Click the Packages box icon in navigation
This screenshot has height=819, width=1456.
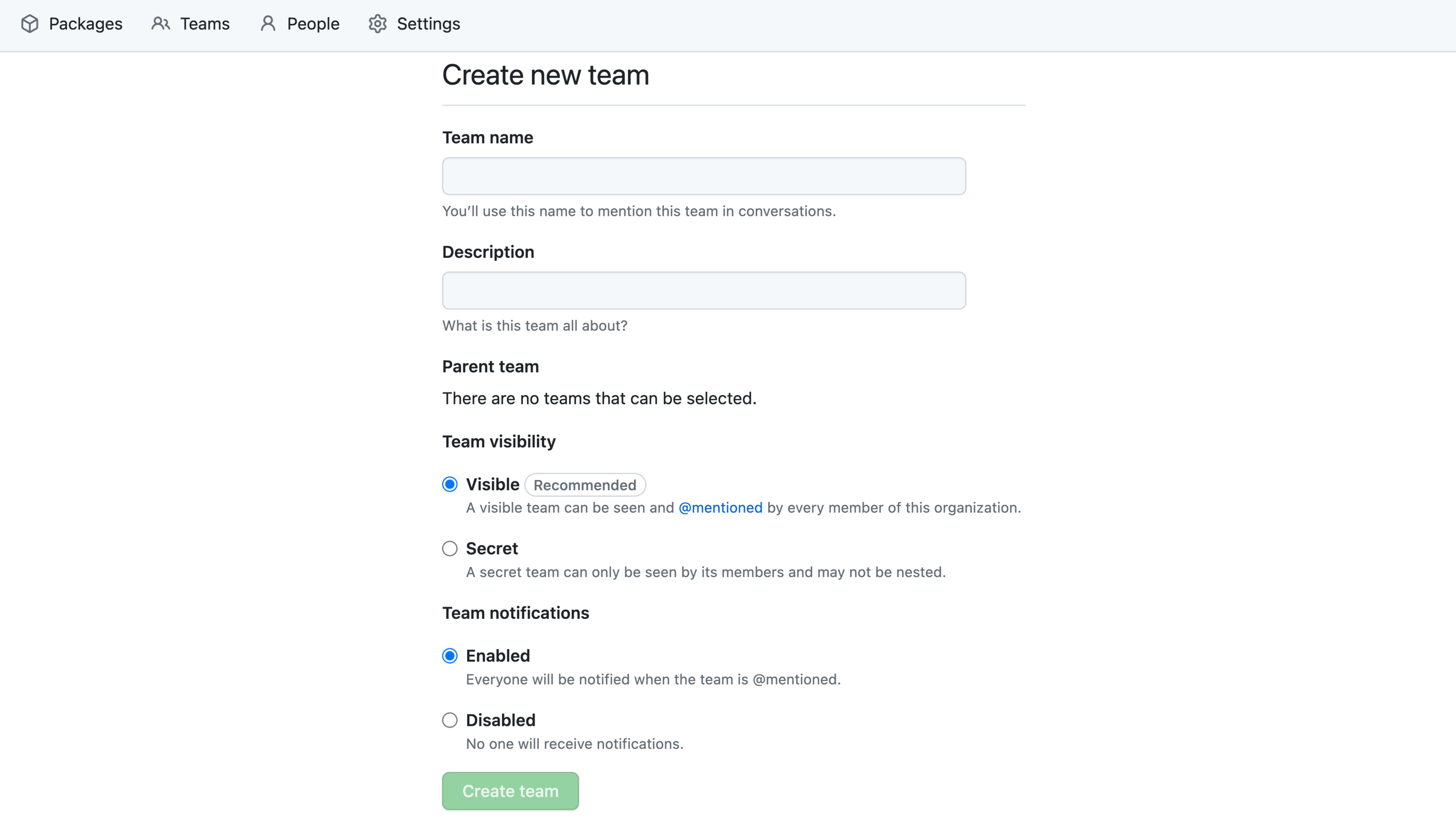[x=29, y=24]
